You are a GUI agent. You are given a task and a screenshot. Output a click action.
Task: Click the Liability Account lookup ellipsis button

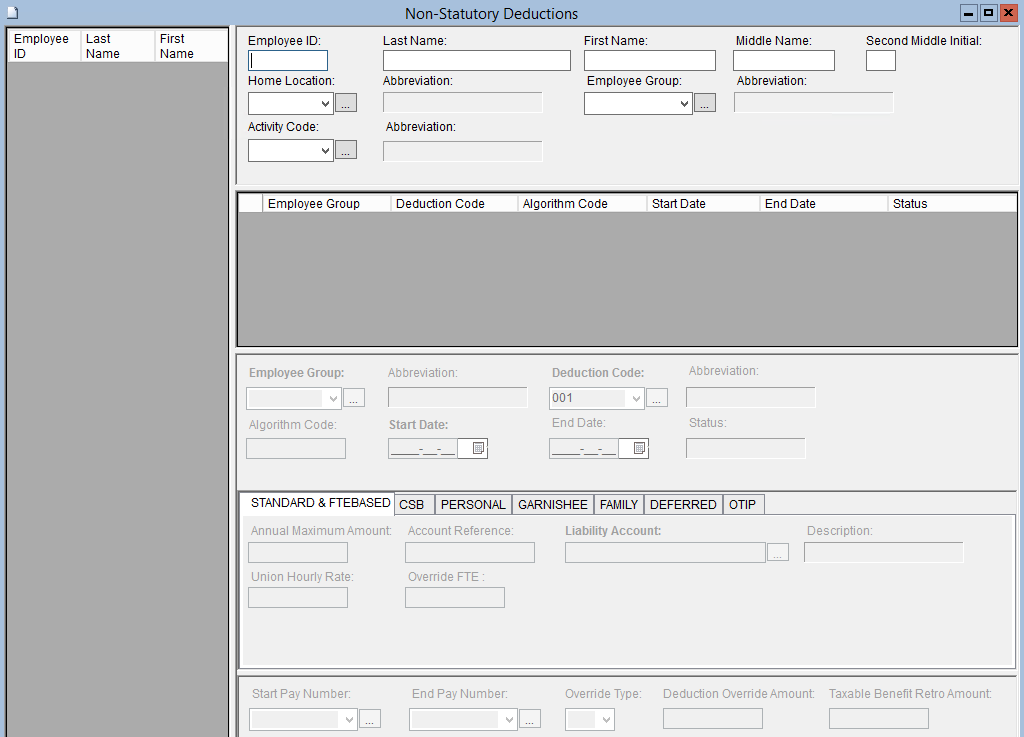[x=778, y=552]
